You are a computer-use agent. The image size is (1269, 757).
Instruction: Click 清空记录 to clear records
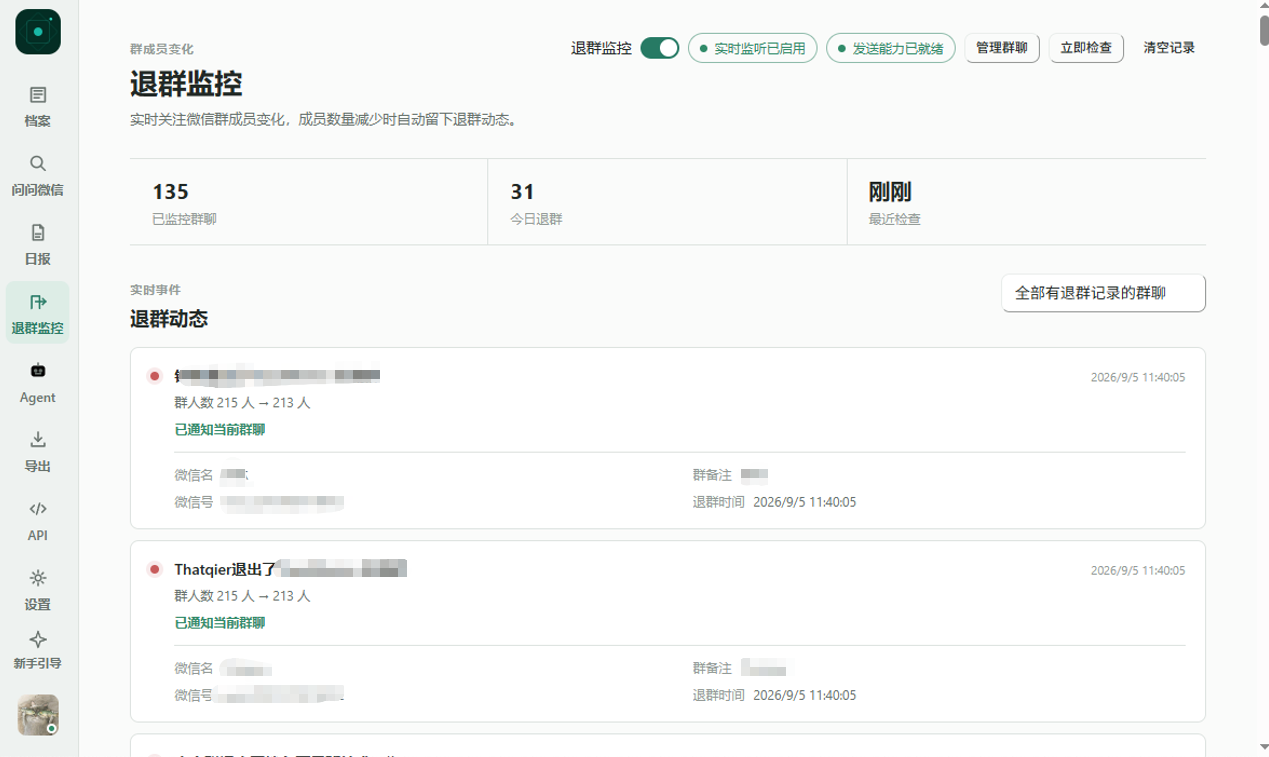click(1169, 48)
